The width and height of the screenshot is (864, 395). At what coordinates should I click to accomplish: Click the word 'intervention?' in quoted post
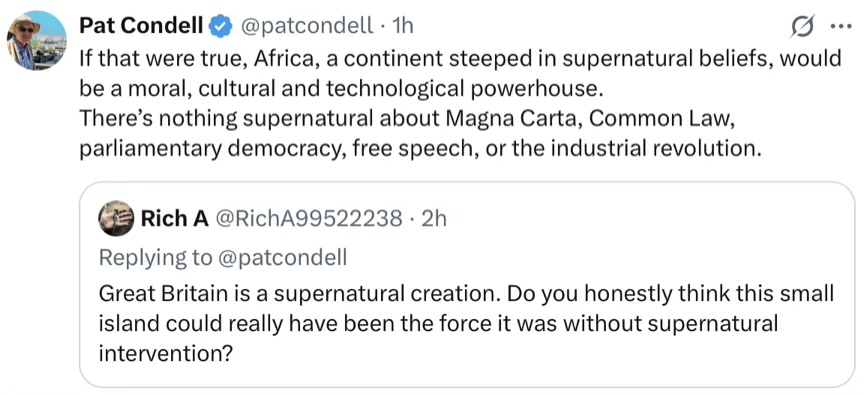164,354
